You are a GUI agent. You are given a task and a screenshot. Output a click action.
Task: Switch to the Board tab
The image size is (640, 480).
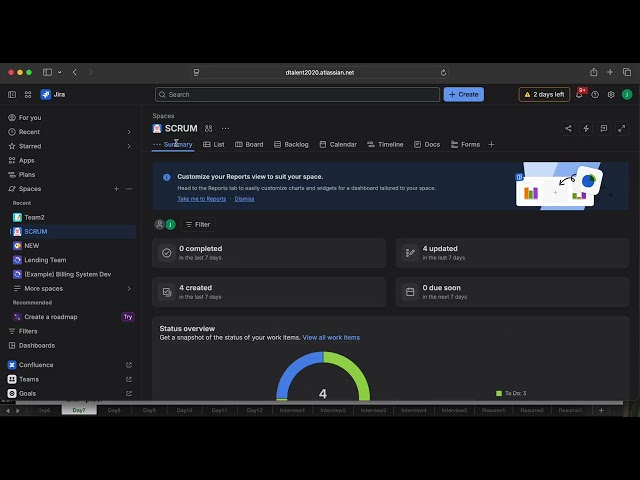pos(249,144)
